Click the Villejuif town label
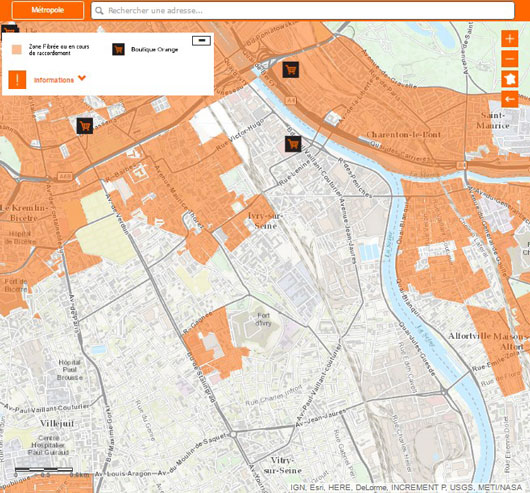 (57, 423)
